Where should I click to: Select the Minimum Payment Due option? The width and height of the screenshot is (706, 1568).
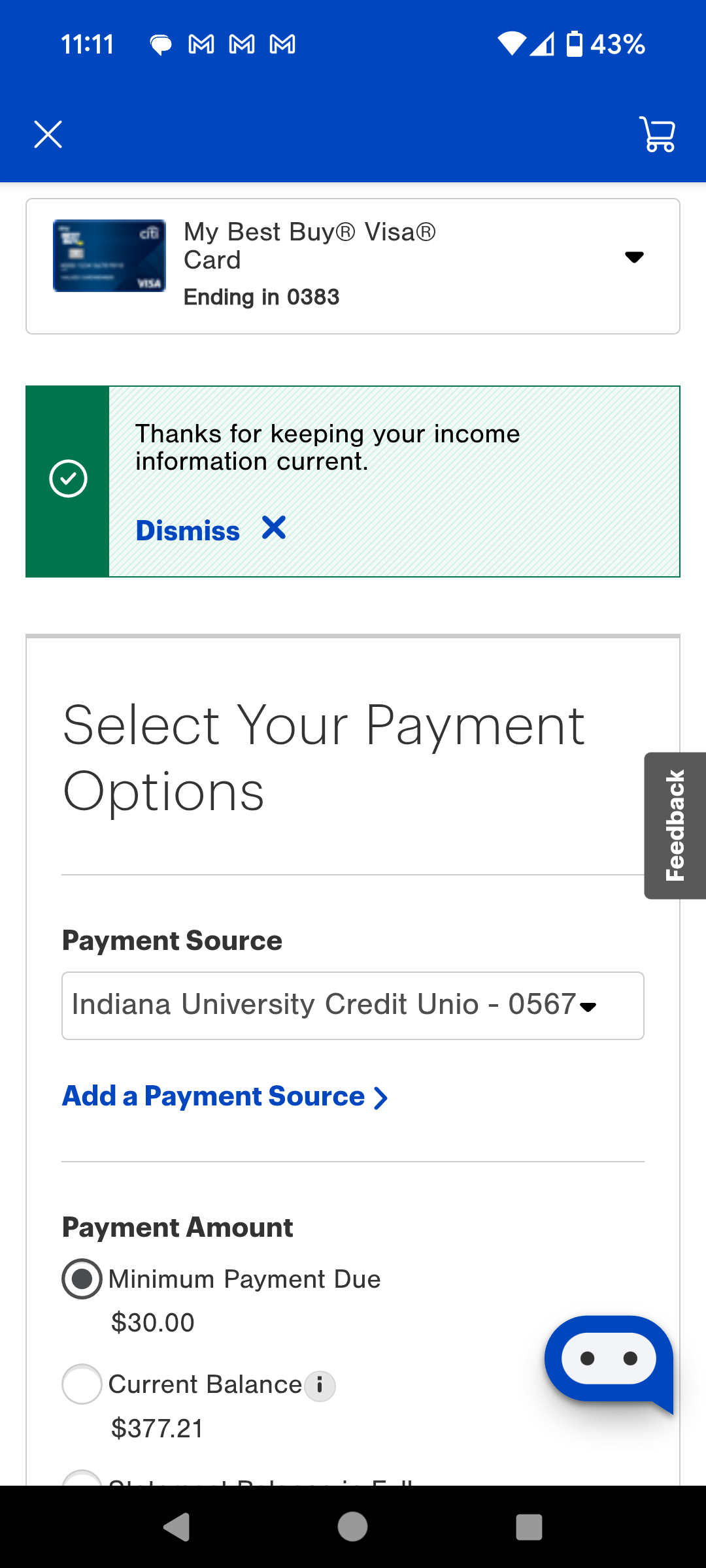pos(82,1279)
